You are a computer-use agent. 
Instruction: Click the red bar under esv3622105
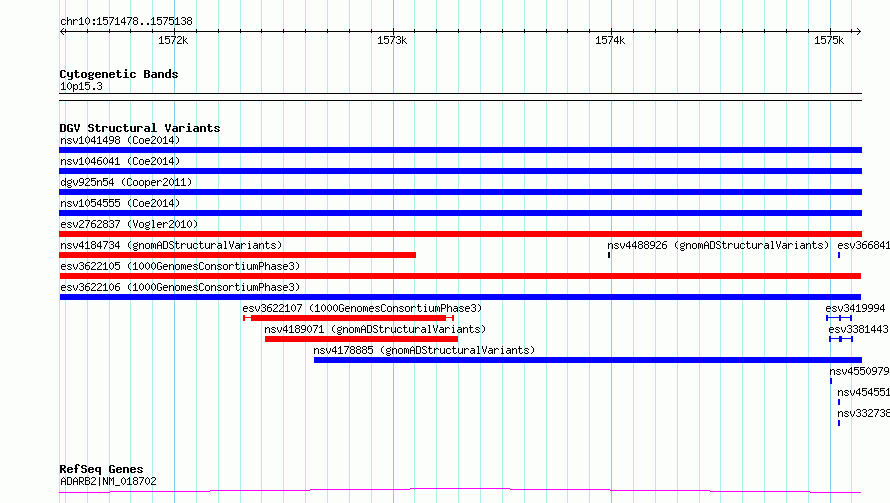click(x=460, y=276)
